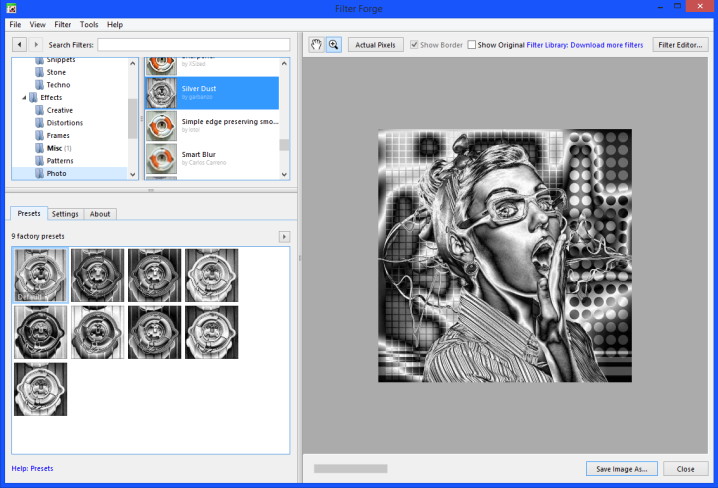
Task: Select second preset in second row
Action: pos(98,332)
